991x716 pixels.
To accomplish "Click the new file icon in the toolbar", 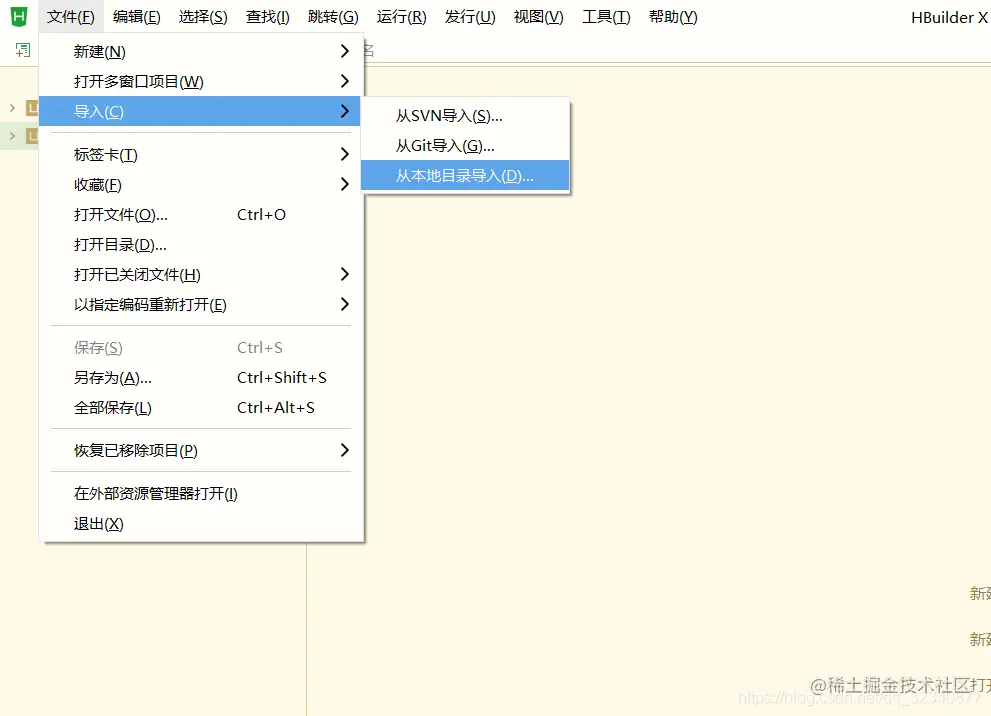I will click(22, 50).
